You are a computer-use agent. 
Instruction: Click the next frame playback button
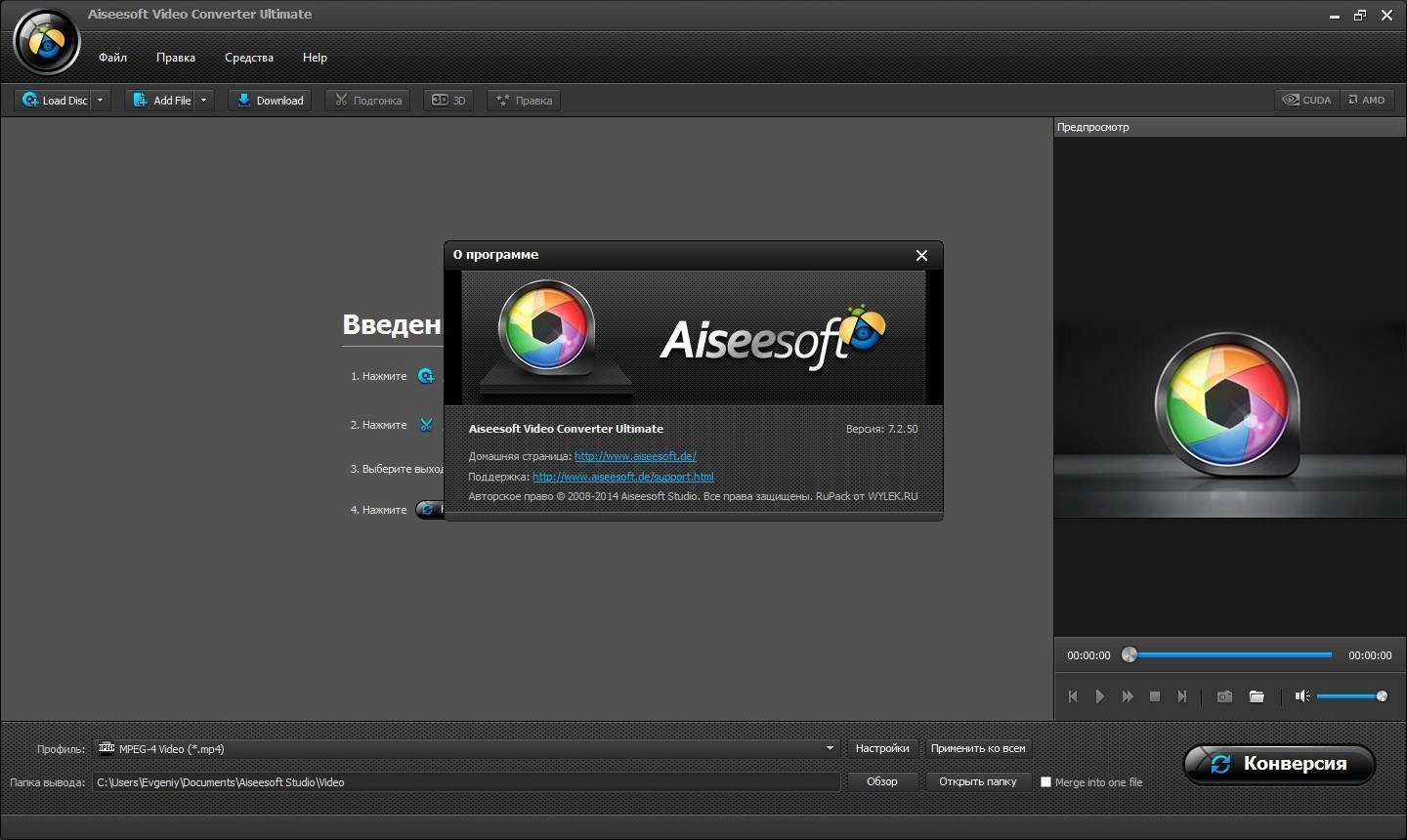coord(1182,696)
